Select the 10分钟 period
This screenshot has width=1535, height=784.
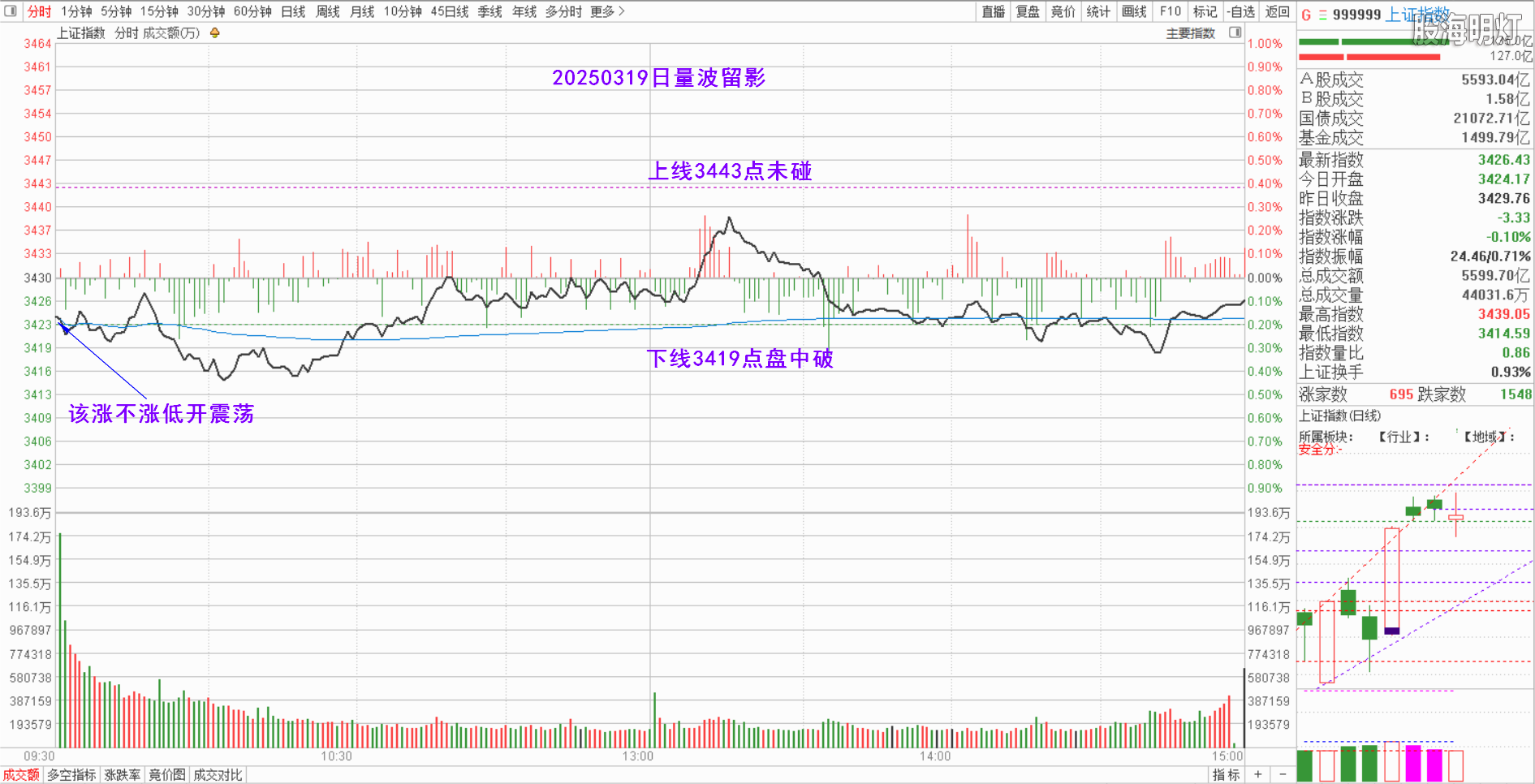click(403, 11)
